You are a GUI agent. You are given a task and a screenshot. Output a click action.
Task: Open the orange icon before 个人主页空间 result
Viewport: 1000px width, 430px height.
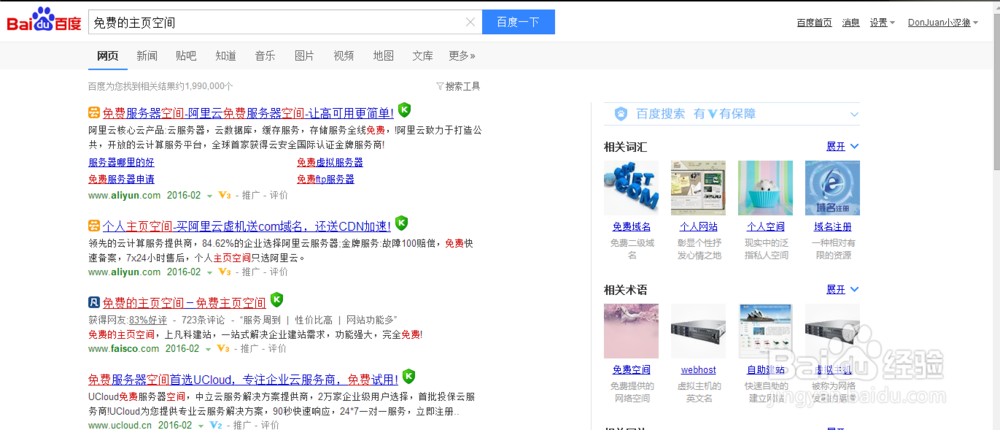pos(94,226)
